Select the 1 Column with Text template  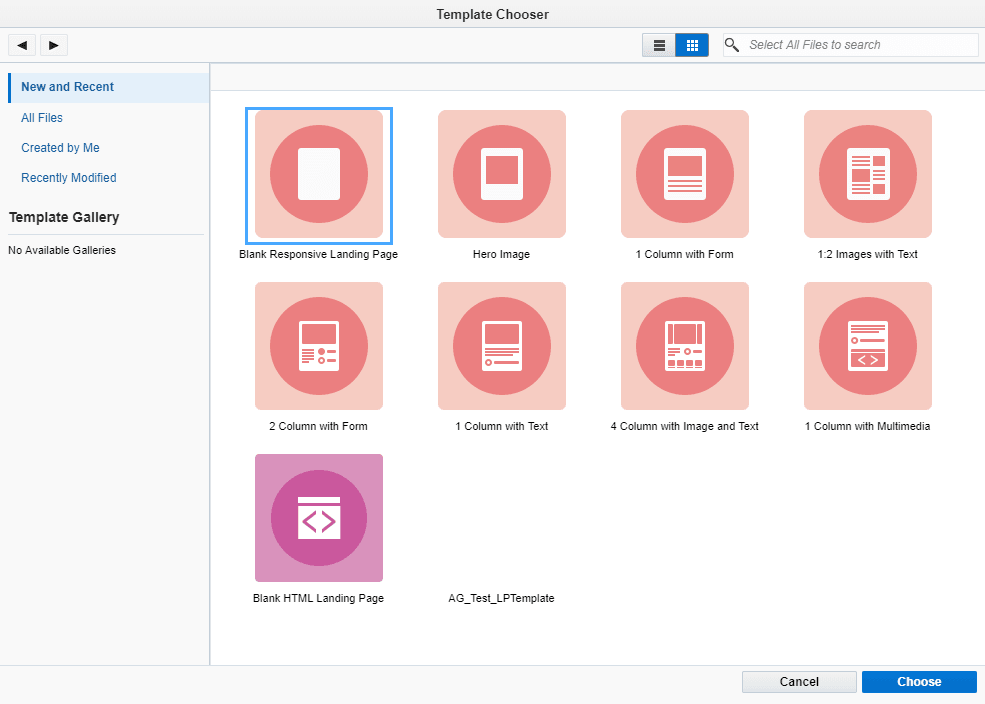click(501, 346)
